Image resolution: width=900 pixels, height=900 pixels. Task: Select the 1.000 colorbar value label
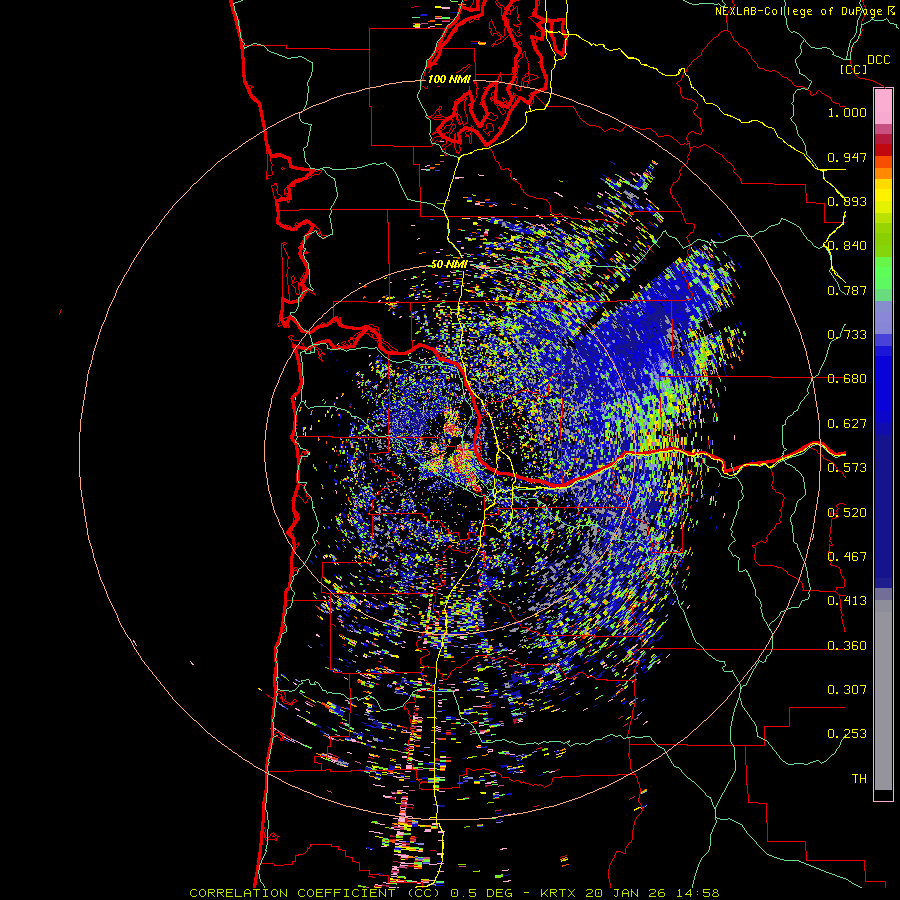(x=847, y=112)
